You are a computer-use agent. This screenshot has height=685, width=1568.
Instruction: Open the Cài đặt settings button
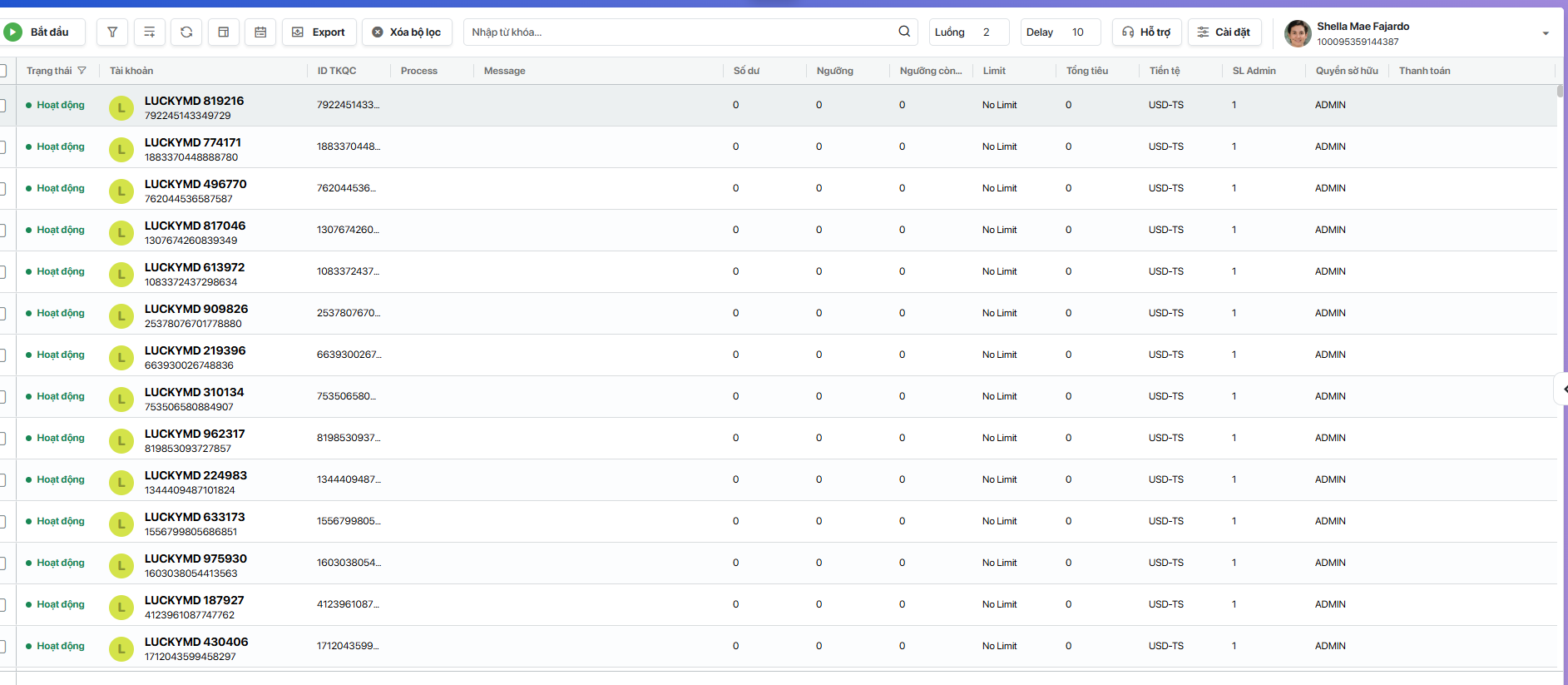tap(1224, 32)
